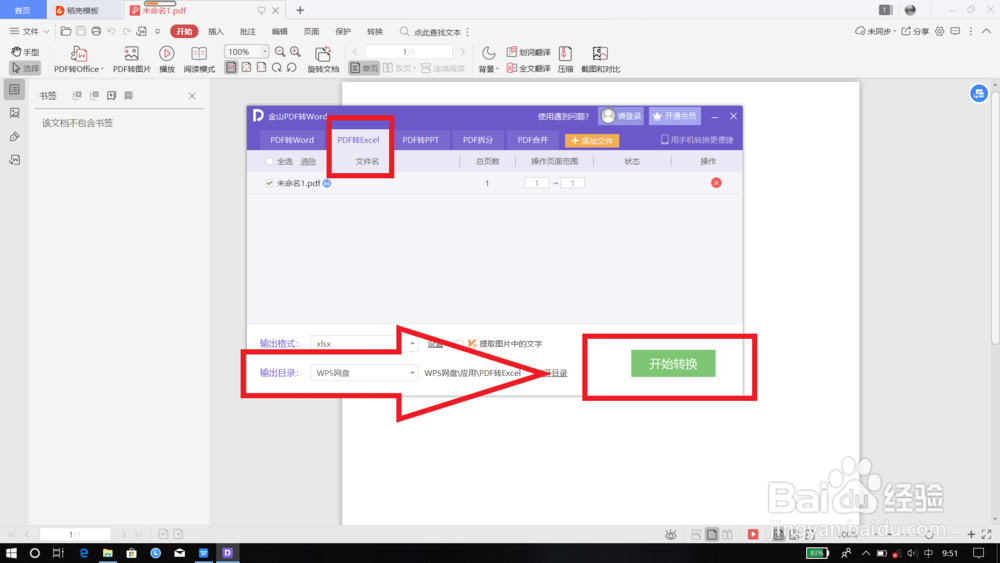Open the settings gear in the top right

pos(939,31)
